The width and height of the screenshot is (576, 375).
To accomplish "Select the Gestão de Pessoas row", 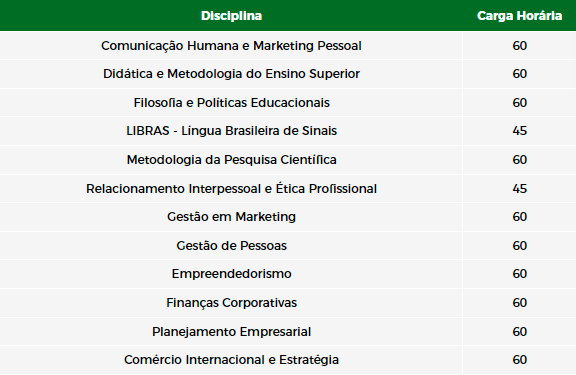I will click(288, 245).
